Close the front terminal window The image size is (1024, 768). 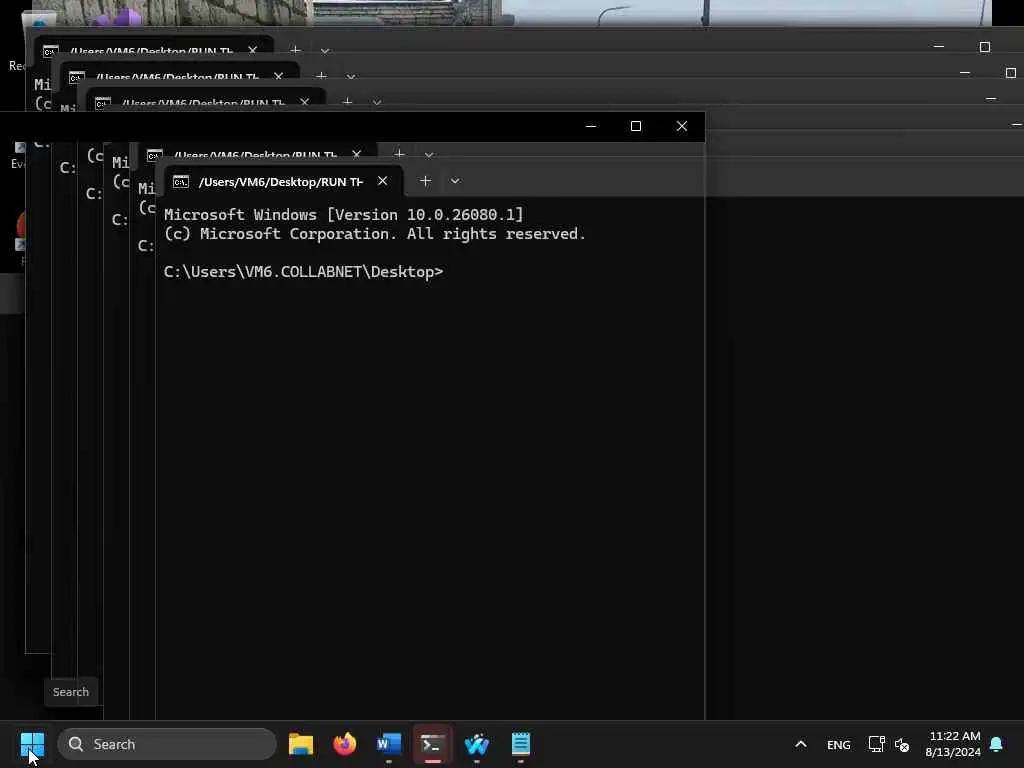pyautogui.click(x=682, y=126)
